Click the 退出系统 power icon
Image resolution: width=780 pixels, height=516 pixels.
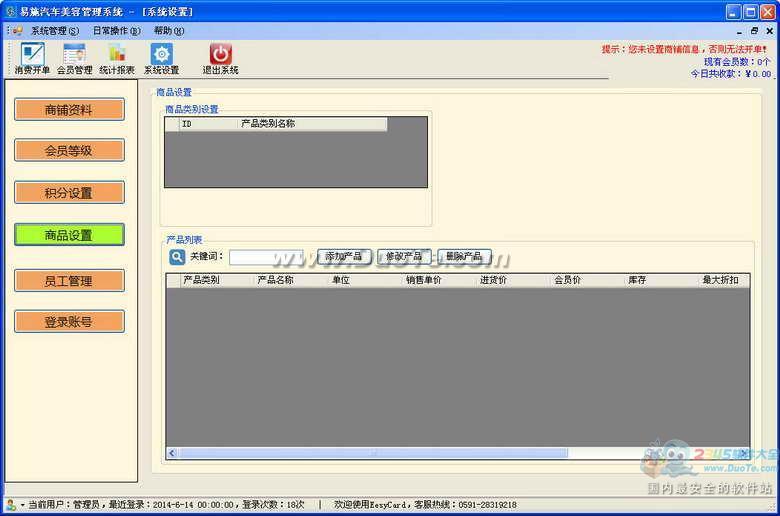(x=221, y=54)
